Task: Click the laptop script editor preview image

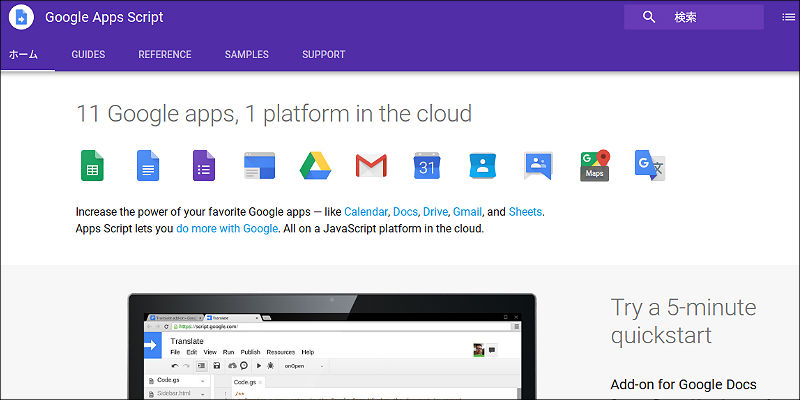Action: 332,347
